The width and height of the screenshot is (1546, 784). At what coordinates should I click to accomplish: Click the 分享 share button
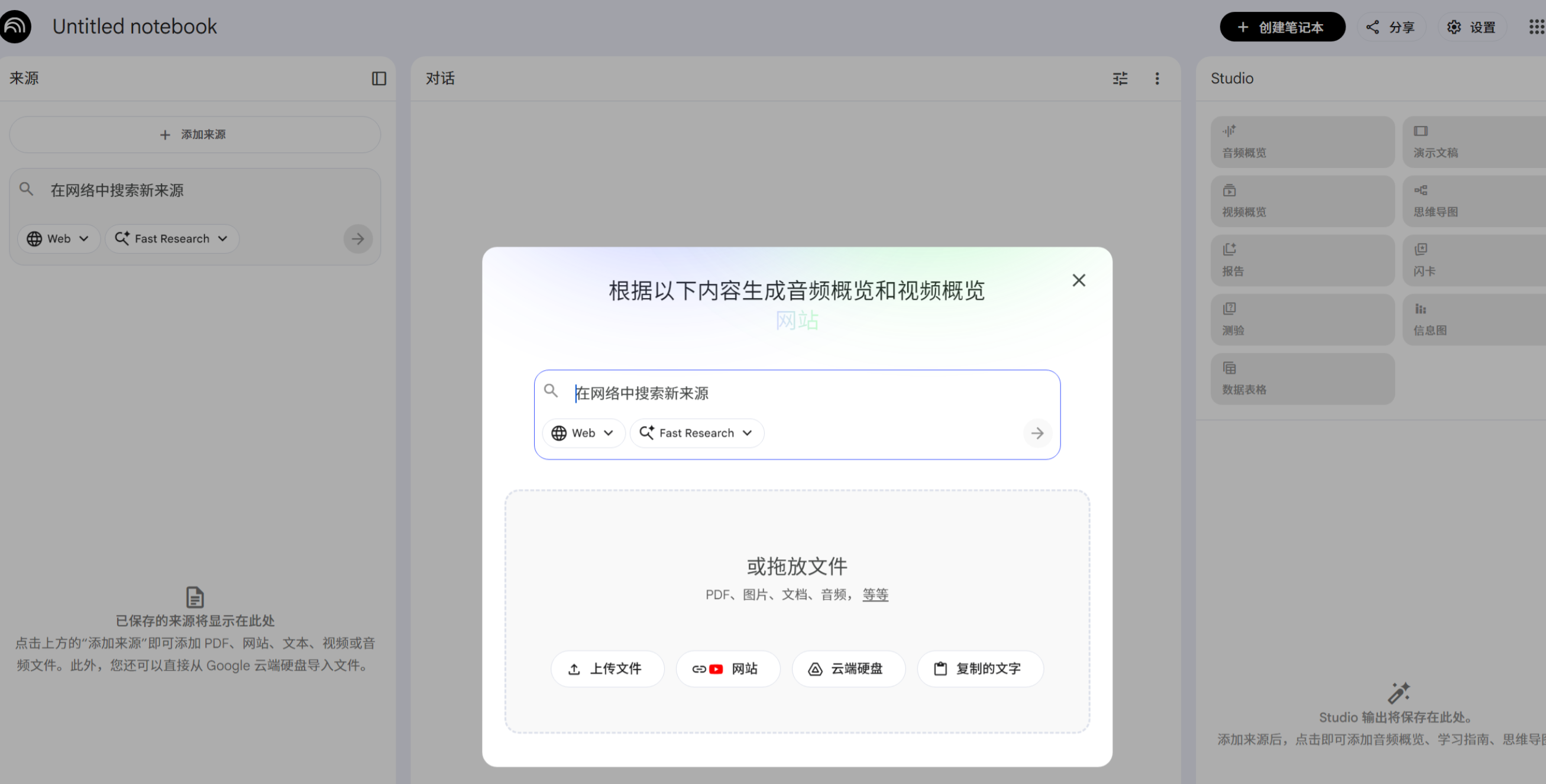click(x=1391, y=27)
